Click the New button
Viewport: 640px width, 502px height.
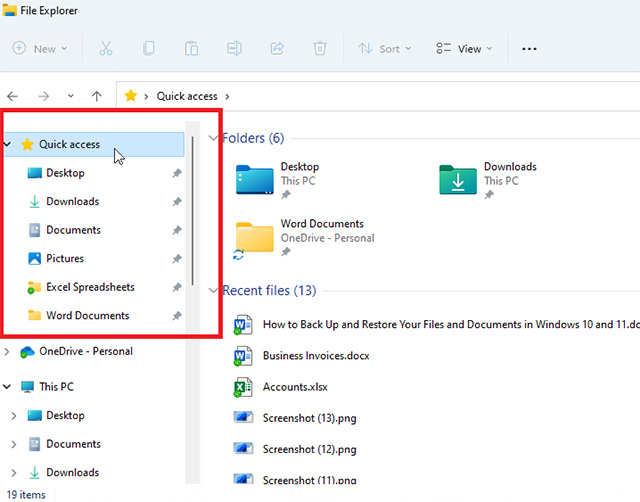pos(40,48)
